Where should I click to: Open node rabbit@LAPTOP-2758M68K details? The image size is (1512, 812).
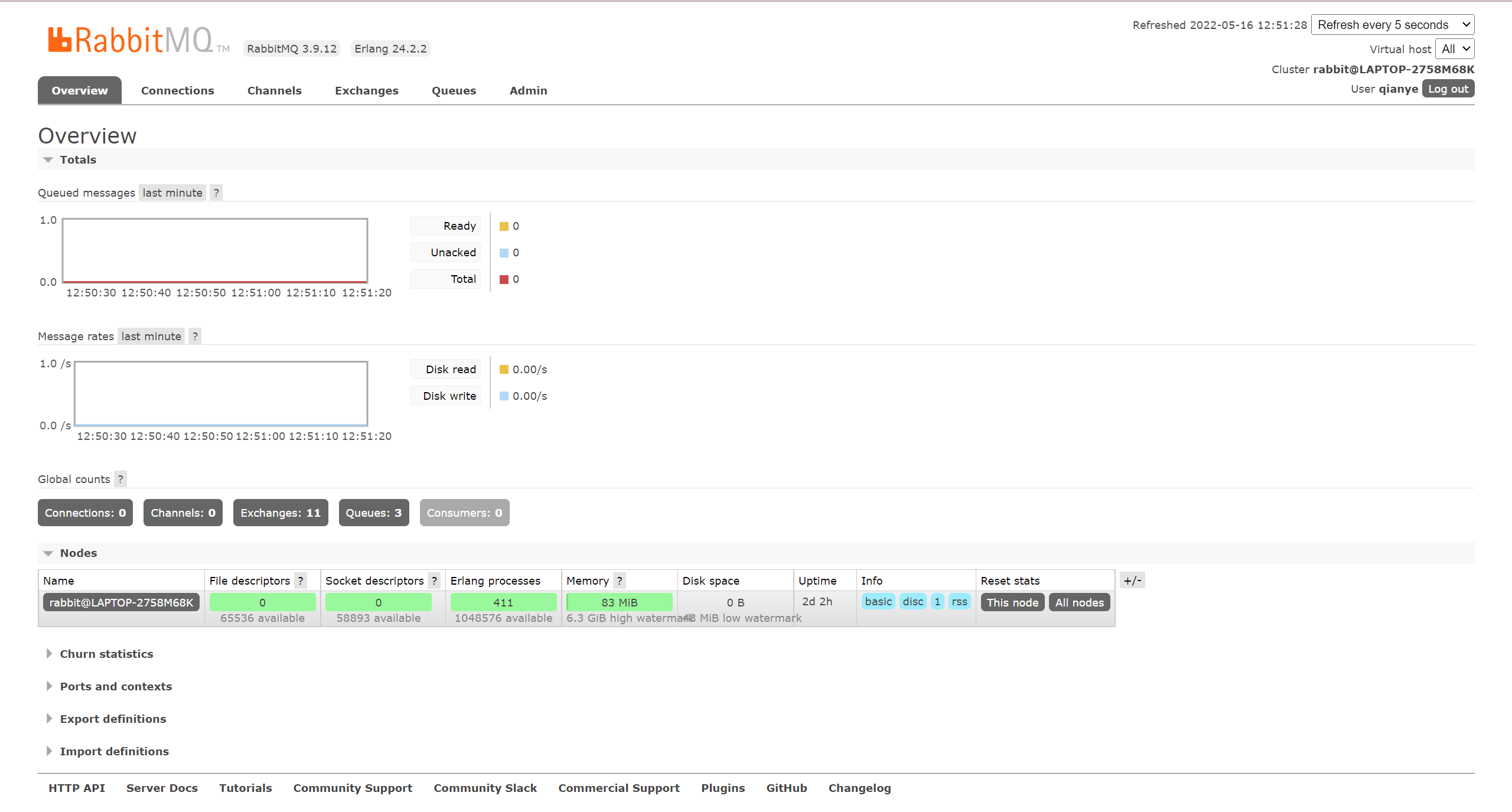click(121, 602)
